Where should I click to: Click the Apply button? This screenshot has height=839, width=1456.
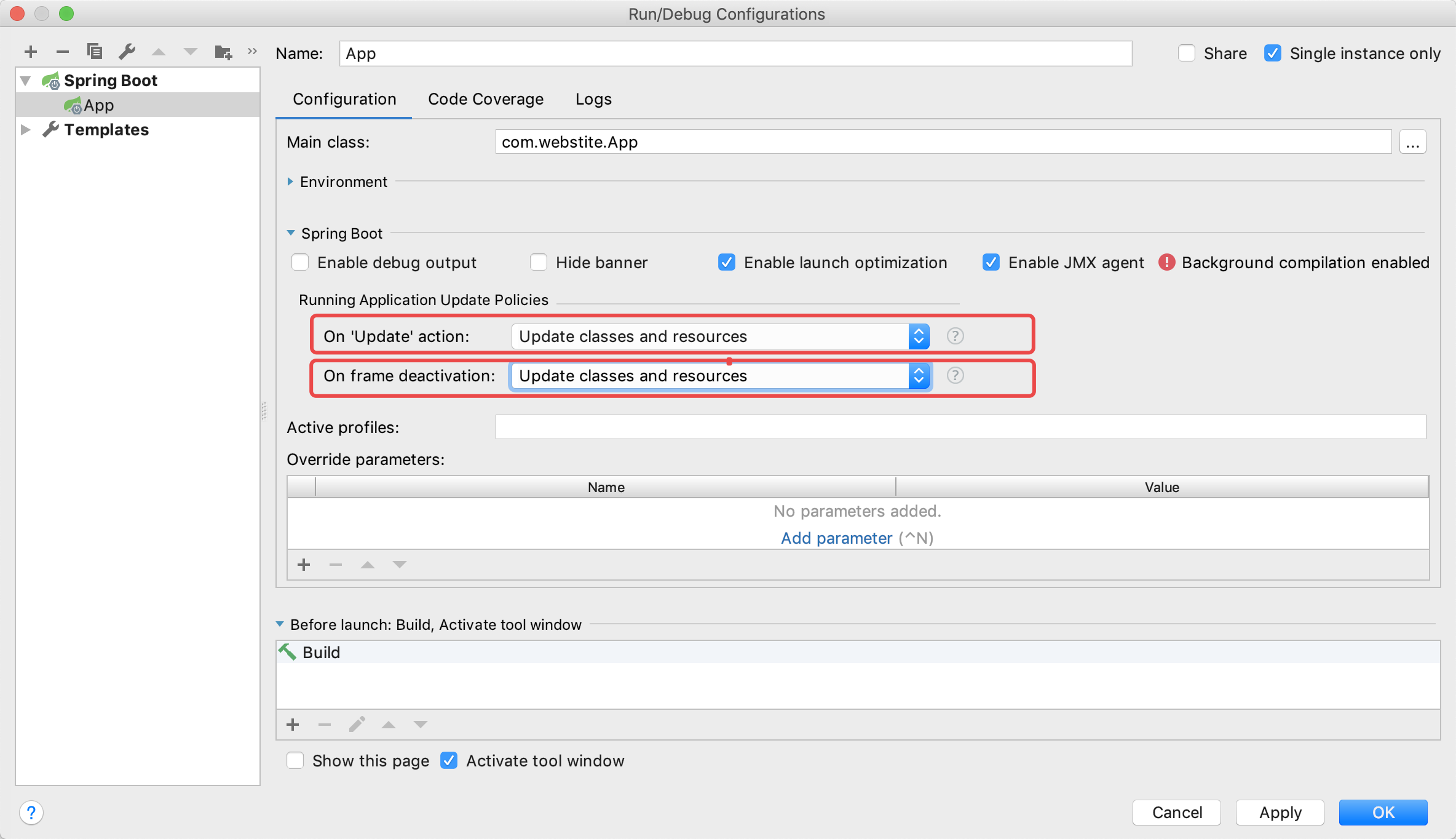pyautogui.click(x=1280, y=813)
